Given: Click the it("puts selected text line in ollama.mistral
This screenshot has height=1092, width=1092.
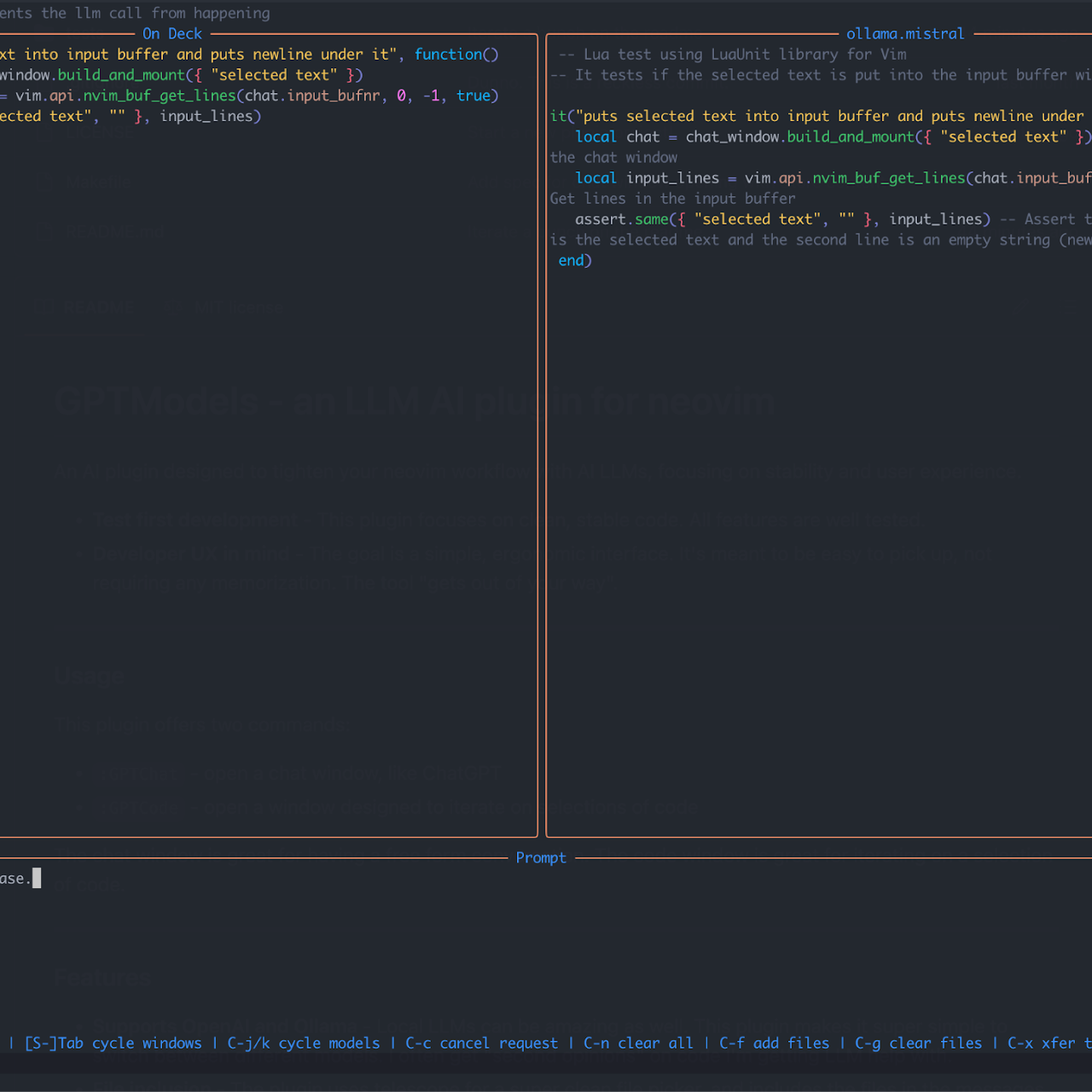Looking at the screenshot, I should (x=821, y=116).
